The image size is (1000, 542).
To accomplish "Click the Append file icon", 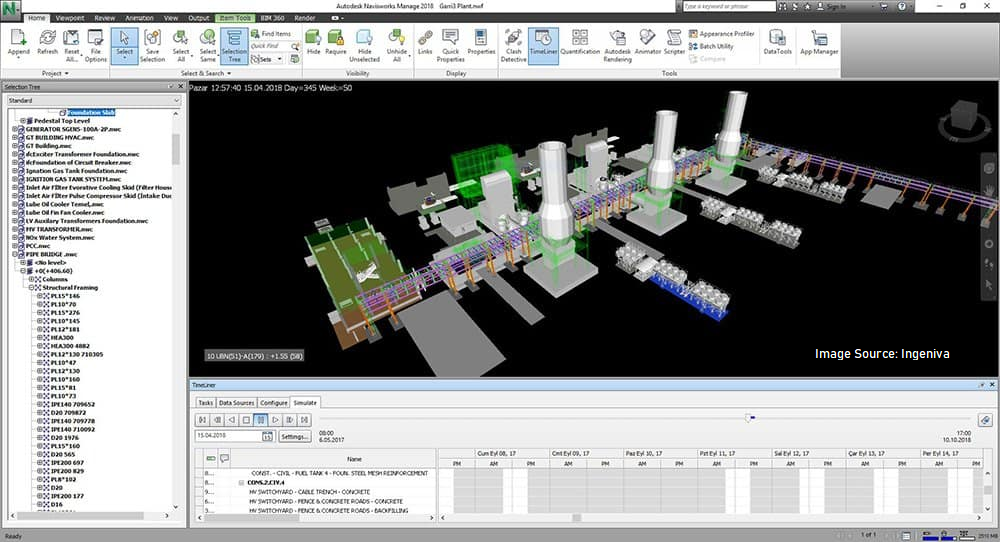I will [x=18, y=40].
